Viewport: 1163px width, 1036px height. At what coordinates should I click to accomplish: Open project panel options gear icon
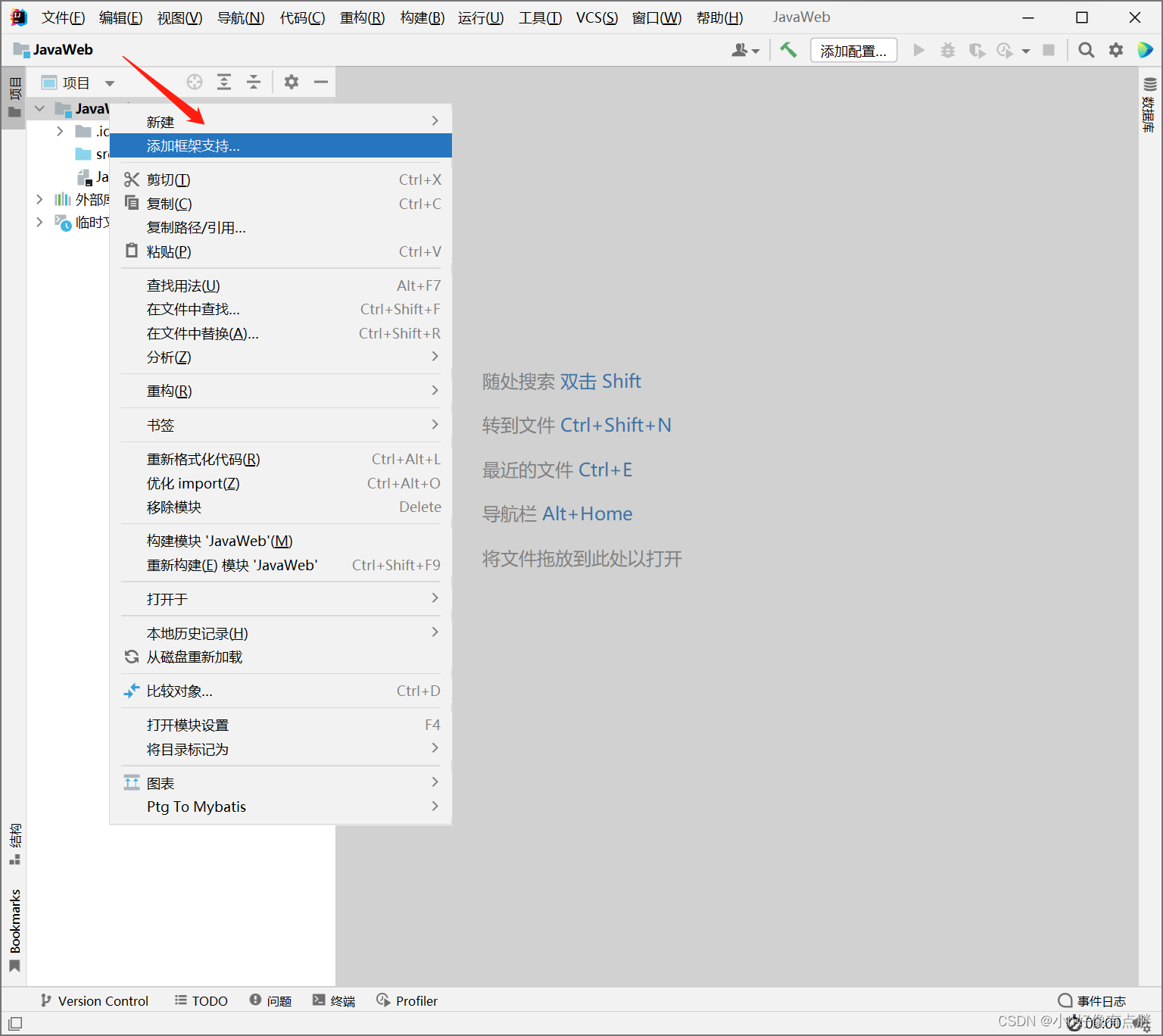click(x=292, y=82)
